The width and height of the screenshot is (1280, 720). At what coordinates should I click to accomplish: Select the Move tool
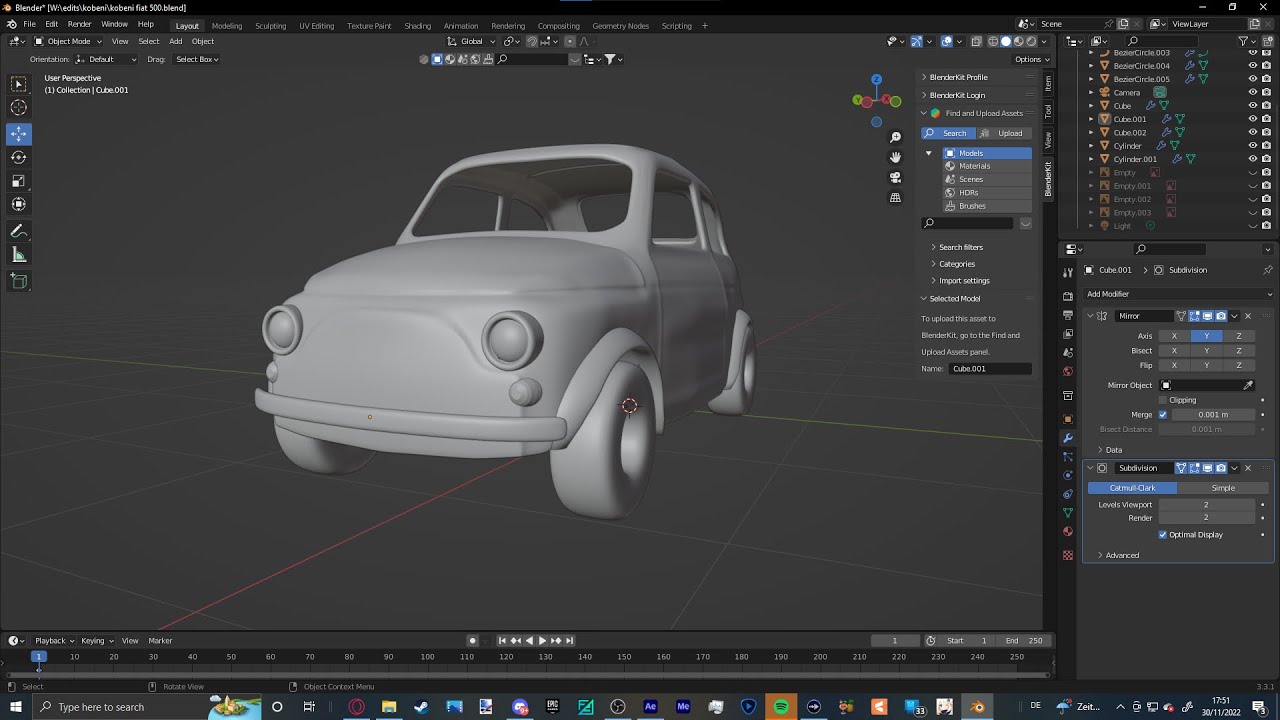(19, 133)
